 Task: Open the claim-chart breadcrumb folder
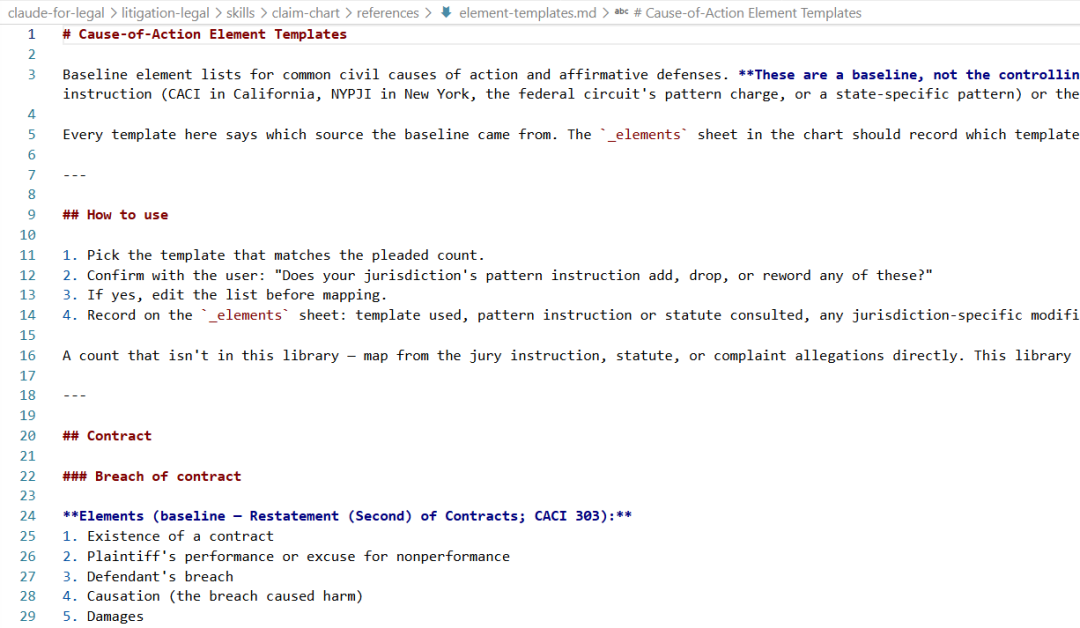point(306,12)
